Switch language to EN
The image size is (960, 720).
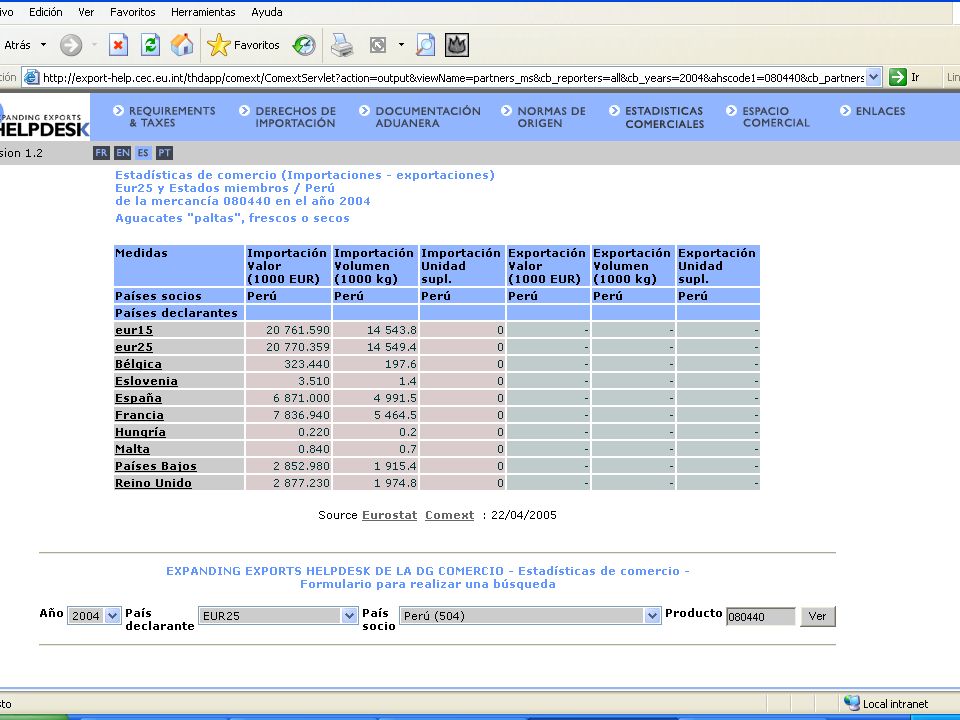coord(122,153)
